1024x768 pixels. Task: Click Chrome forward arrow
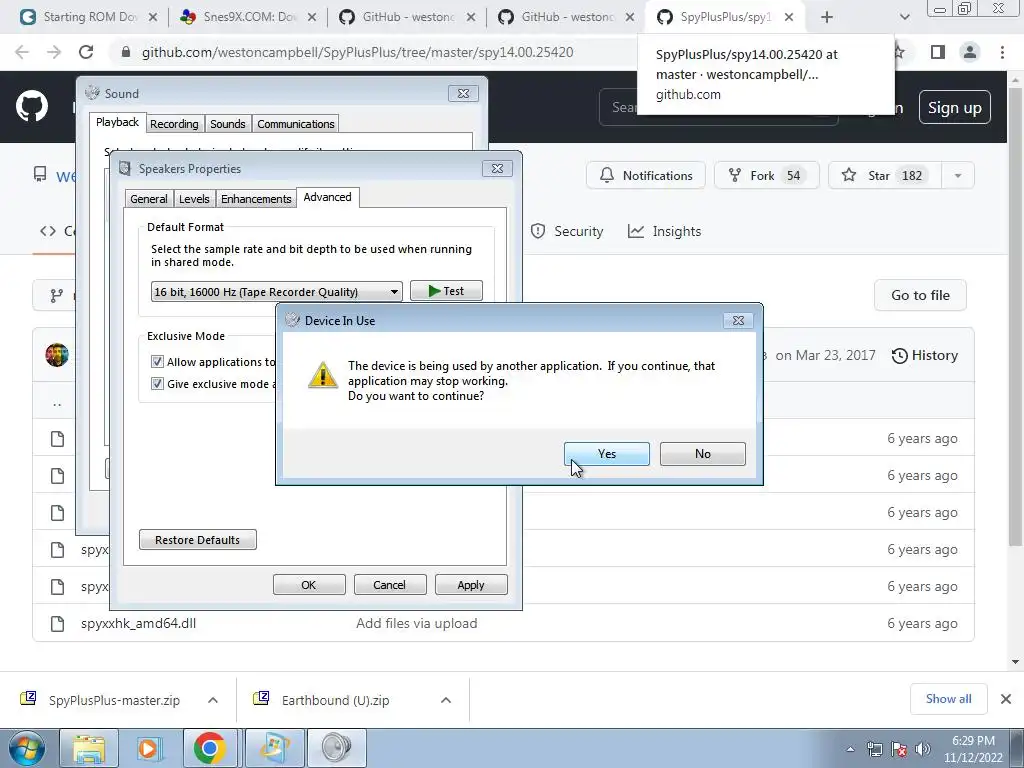pos(54,52)
